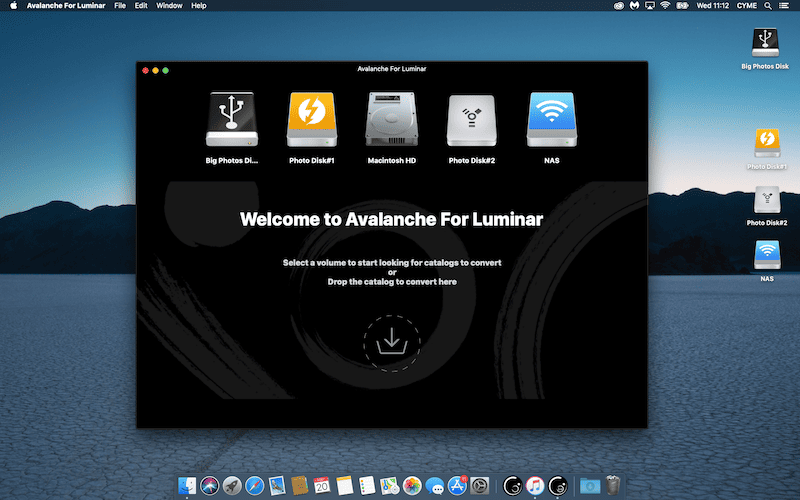Open Calendar from the Dock

click(322, 485)
